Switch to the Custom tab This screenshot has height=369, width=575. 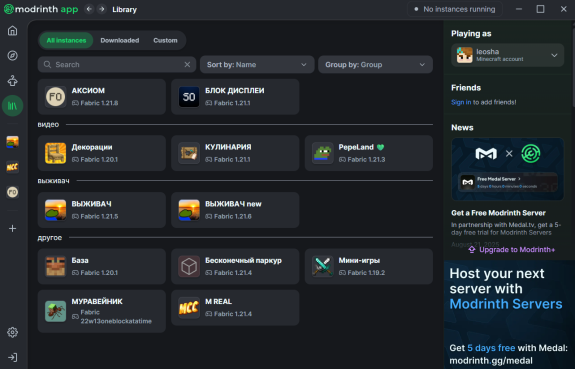click(165, 40)
